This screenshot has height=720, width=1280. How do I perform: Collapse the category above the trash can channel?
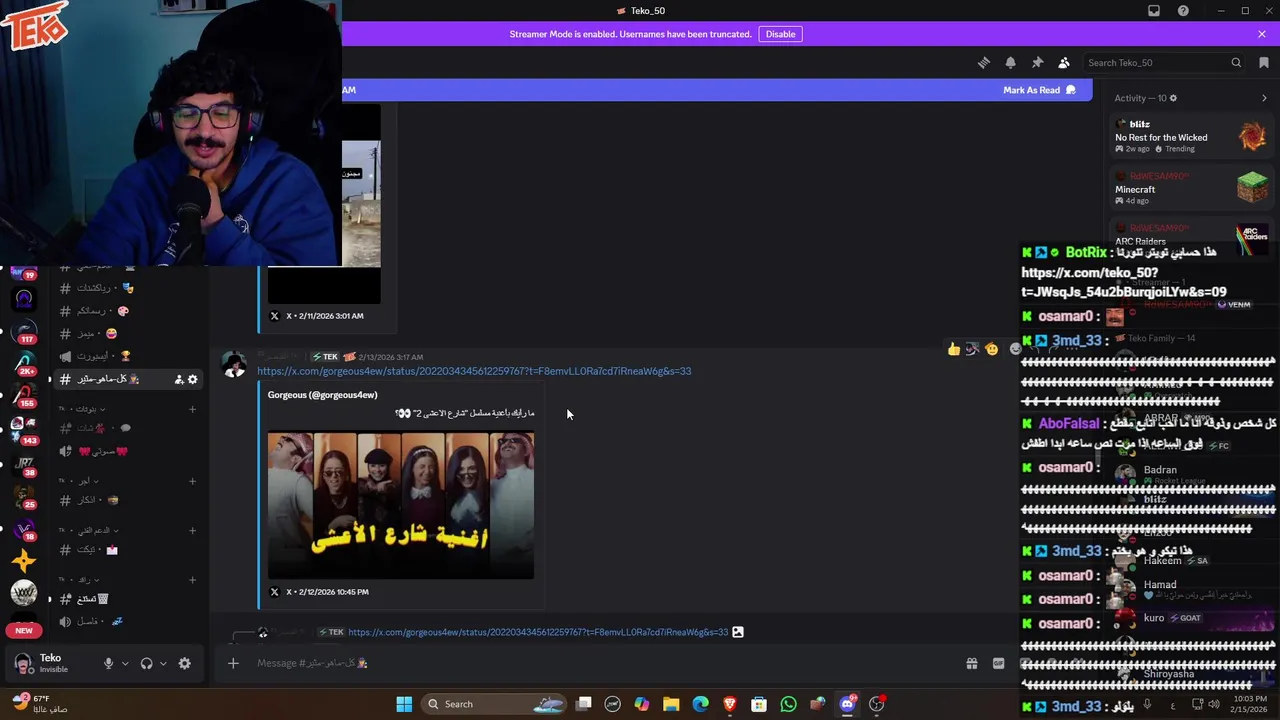point(79,580)
